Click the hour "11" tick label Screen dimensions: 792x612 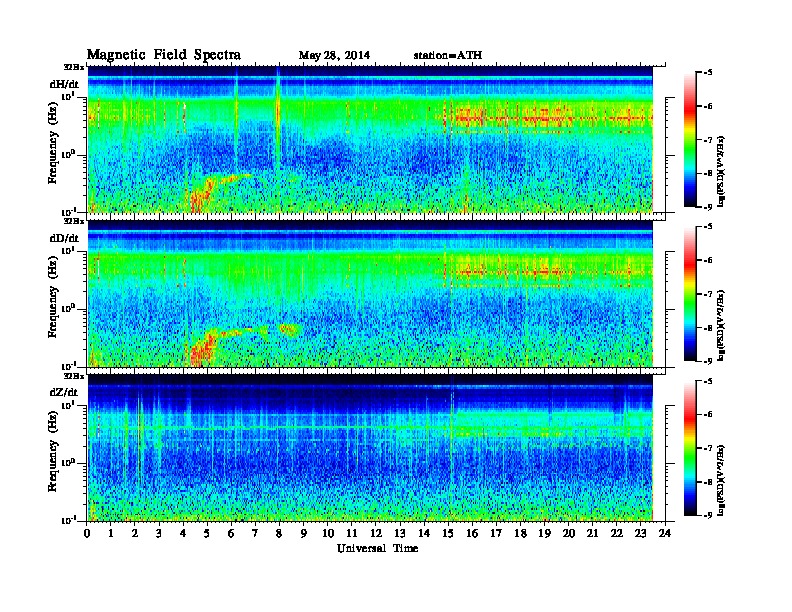click(x=352, y=534)
